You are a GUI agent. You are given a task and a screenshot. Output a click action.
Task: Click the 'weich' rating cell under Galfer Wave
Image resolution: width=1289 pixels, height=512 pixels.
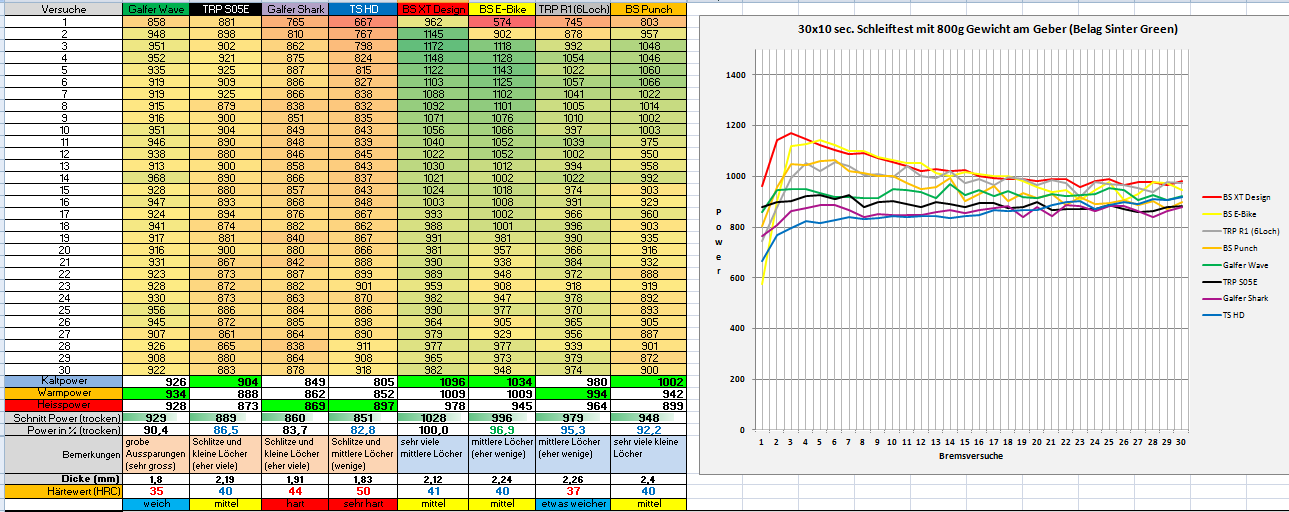[x=156, y=505]
